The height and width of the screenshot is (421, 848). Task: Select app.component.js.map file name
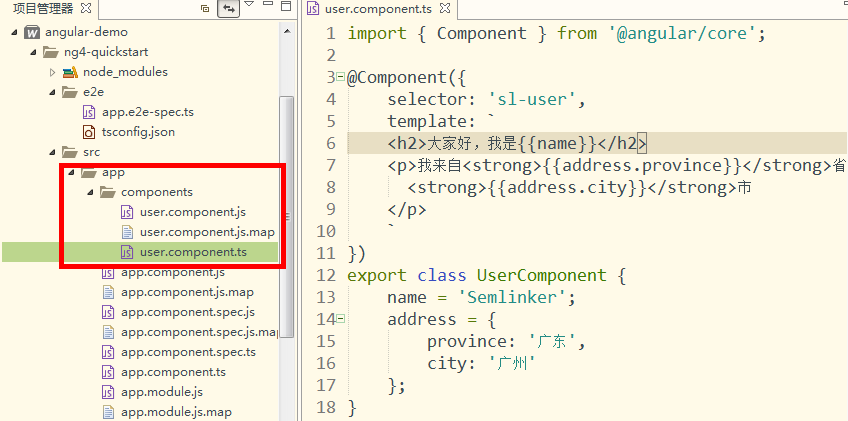pos(187,292)
